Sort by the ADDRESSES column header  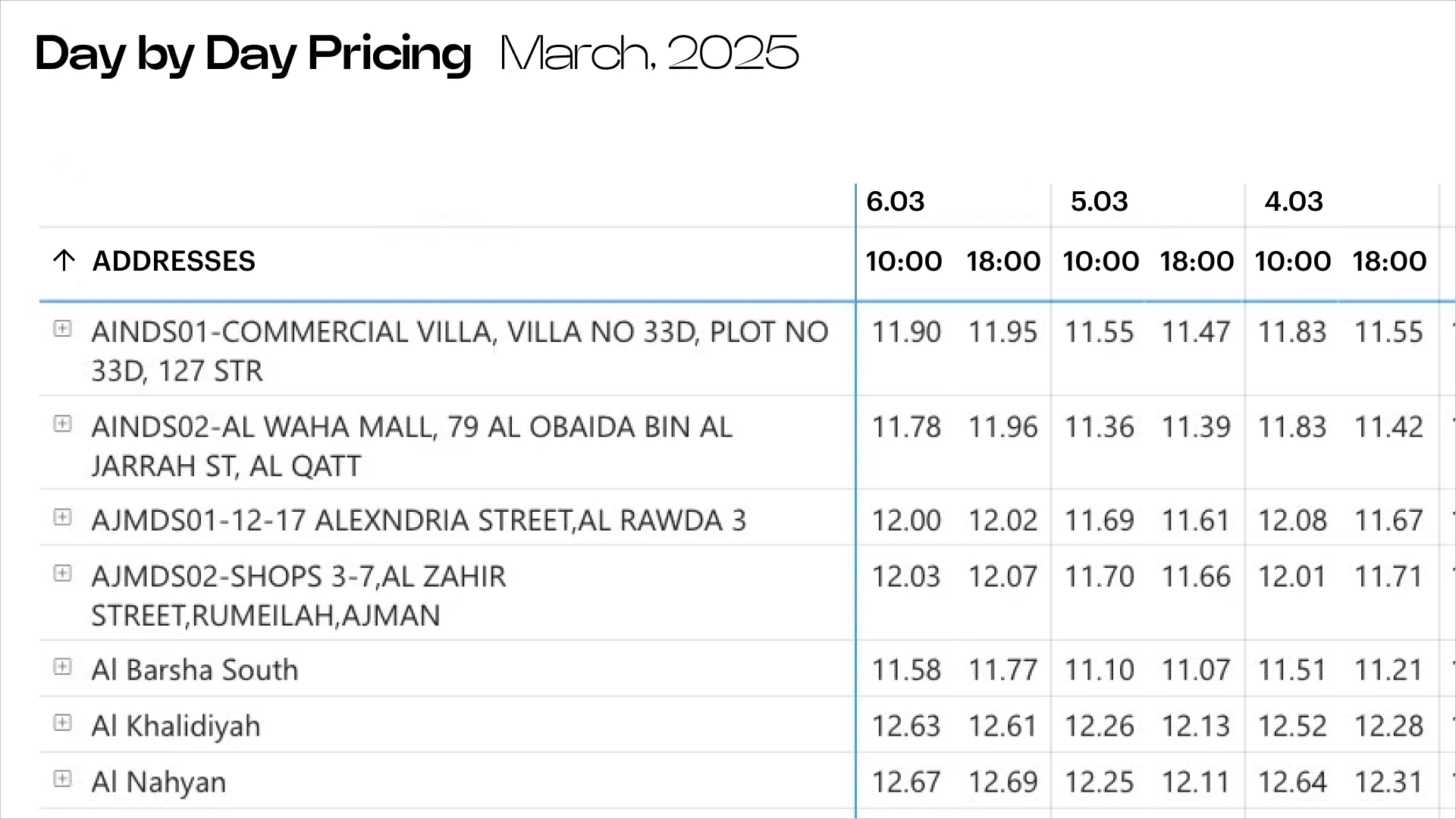click(x=174, y=261)
